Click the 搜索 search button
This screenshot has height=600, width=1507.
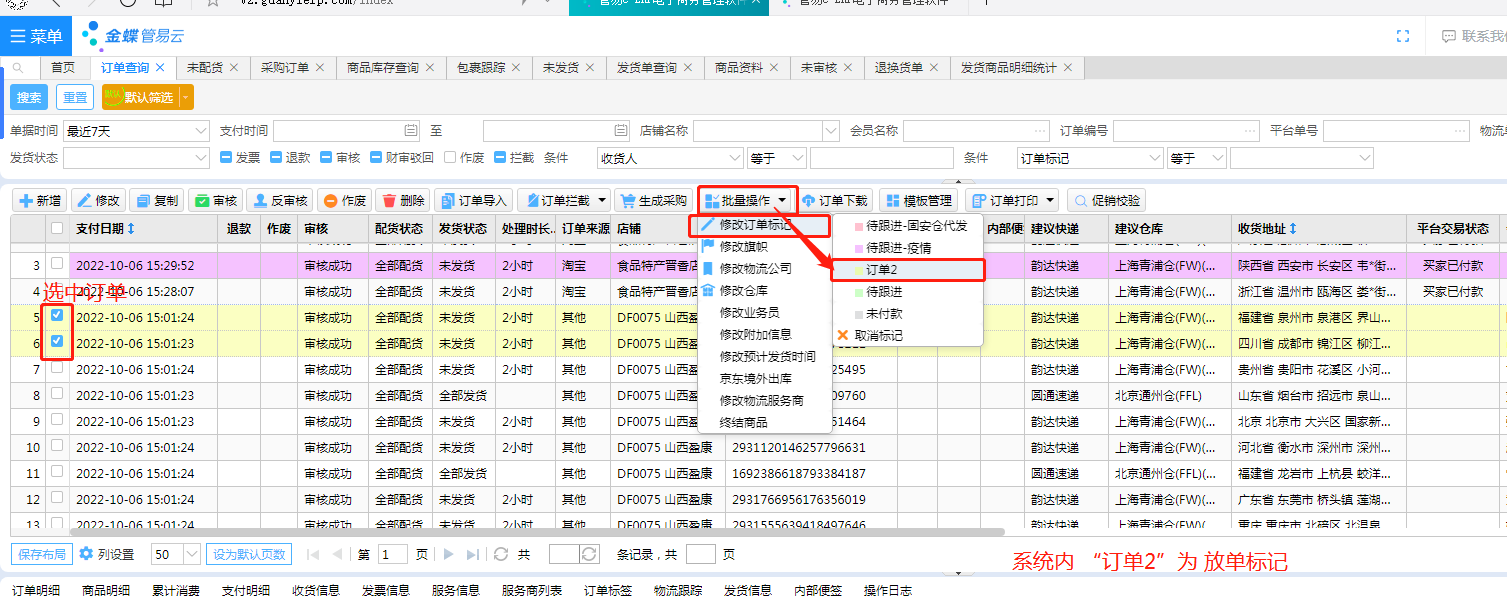click(x=29, y=97)
